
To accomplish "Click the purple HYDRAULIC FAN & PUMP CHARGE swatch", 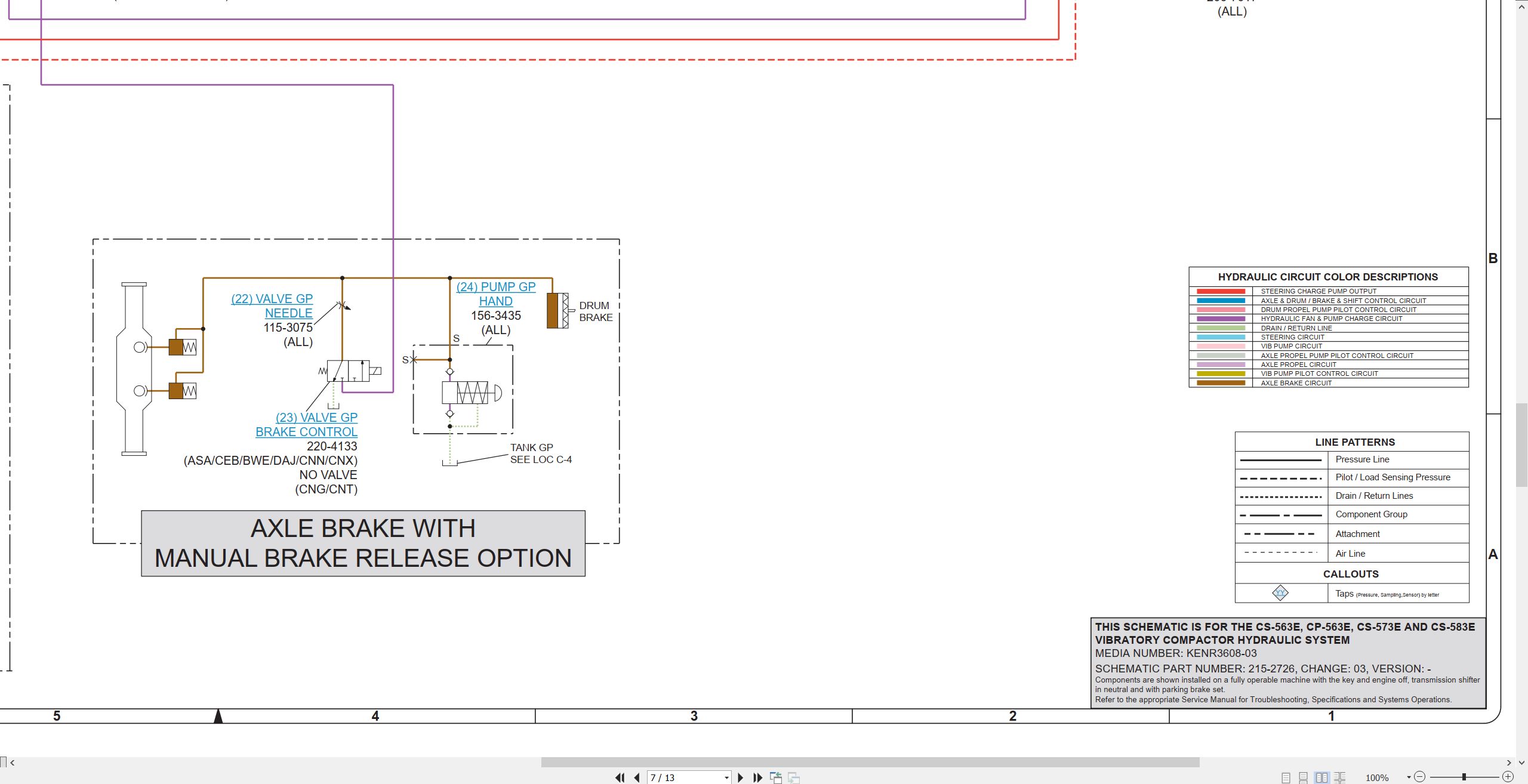I will click(1221, 319).
